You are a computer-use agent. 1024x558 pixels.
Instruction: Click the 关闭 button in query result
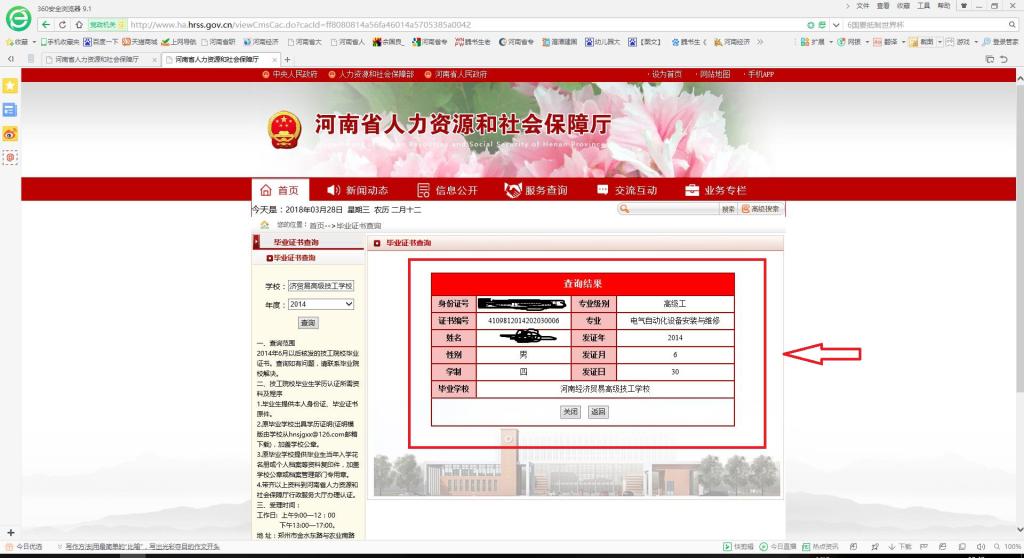570,412
